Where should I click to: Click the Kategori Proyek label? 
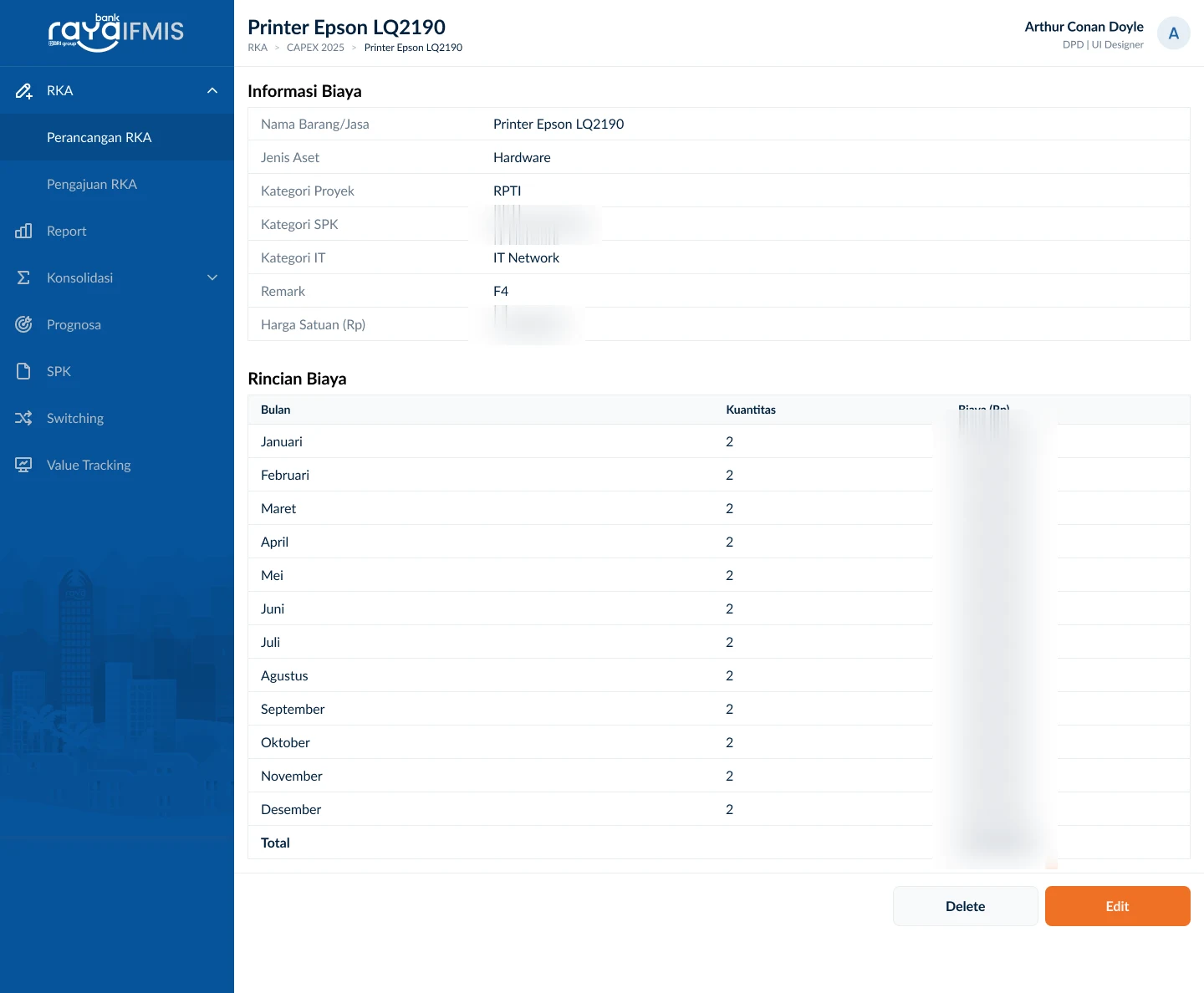tap(308, 191)
